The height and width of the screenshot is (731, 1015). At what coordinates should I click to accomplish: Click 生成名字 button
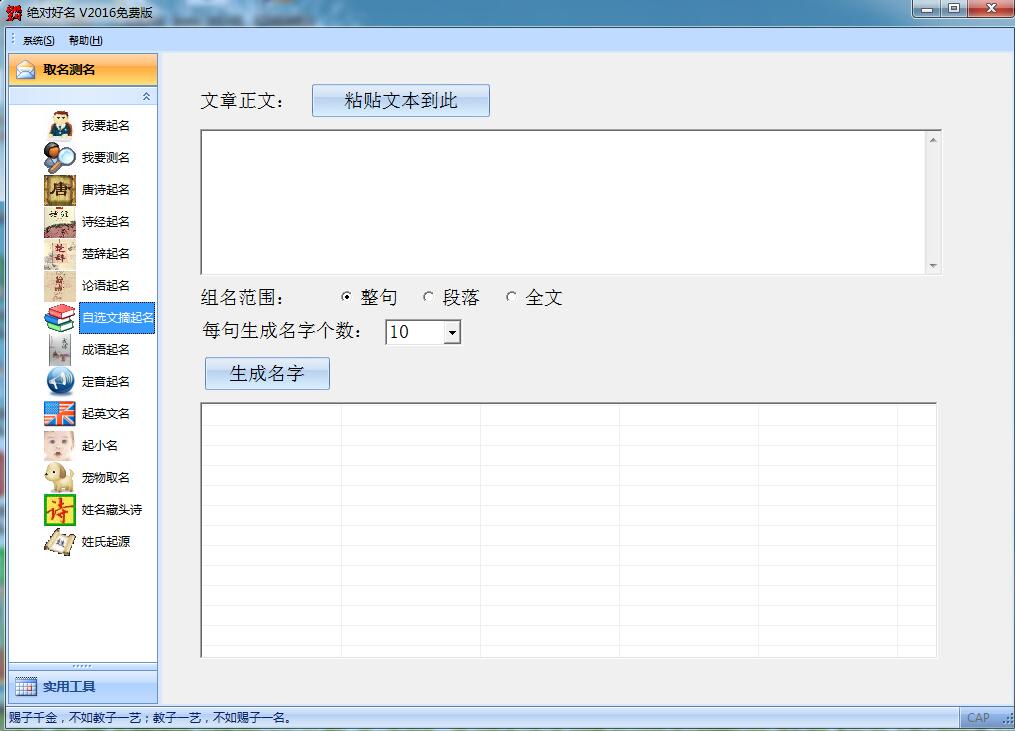pos(267,374)
